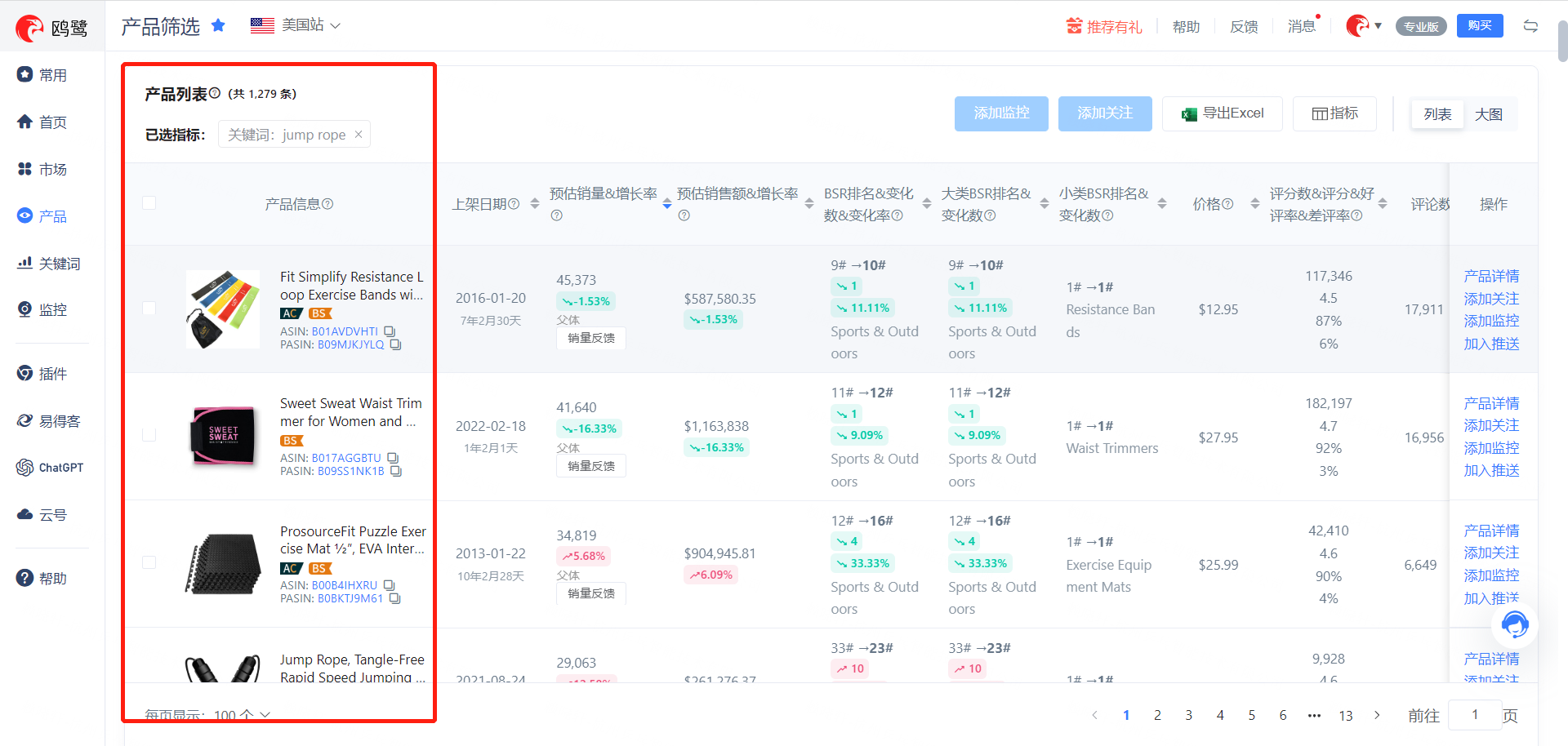1568x746 pixels.
Task: Select 产品 in the sidebar
Action: (42, 216)
